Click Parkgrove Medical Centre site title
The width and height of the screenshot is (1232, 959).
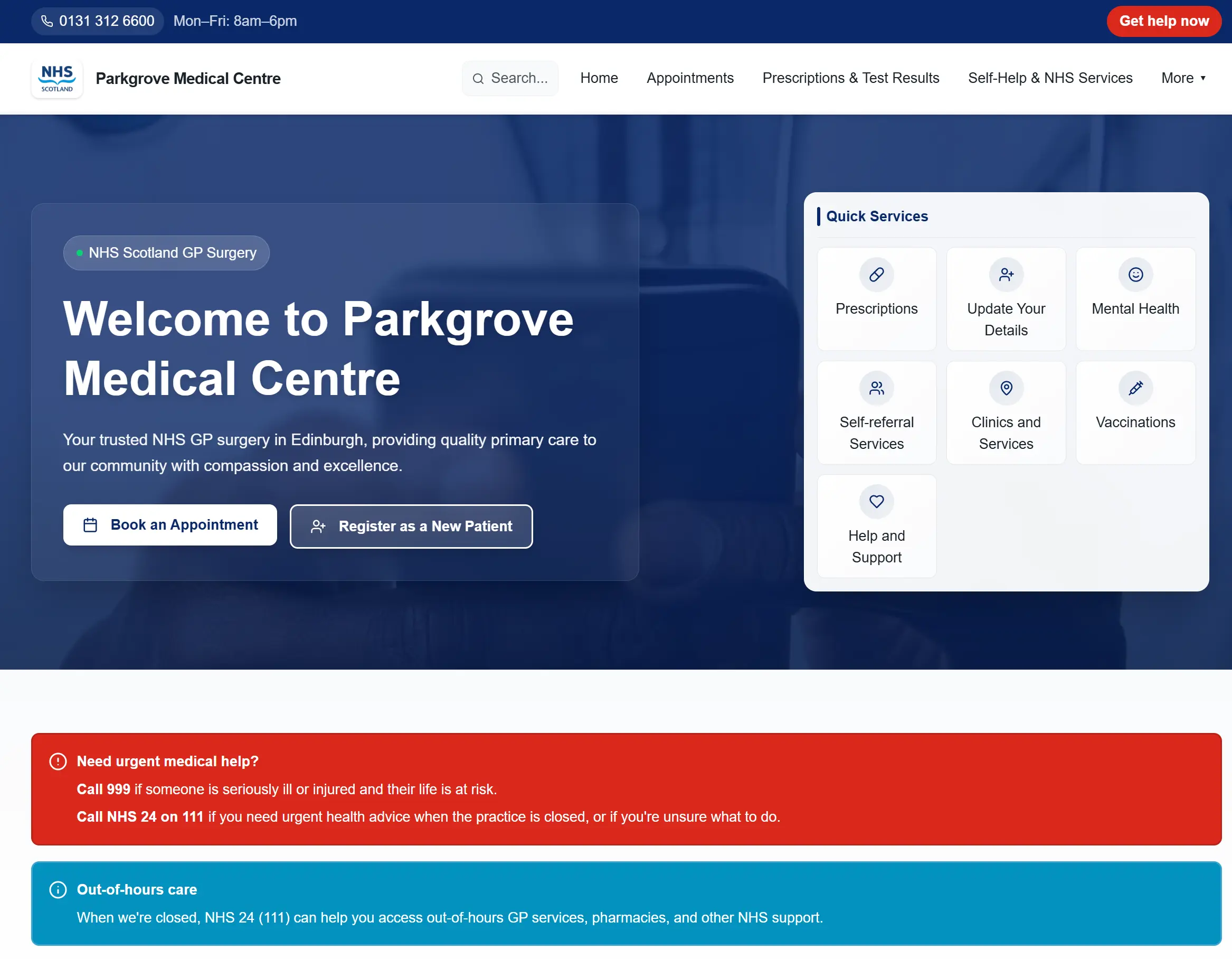188,79
